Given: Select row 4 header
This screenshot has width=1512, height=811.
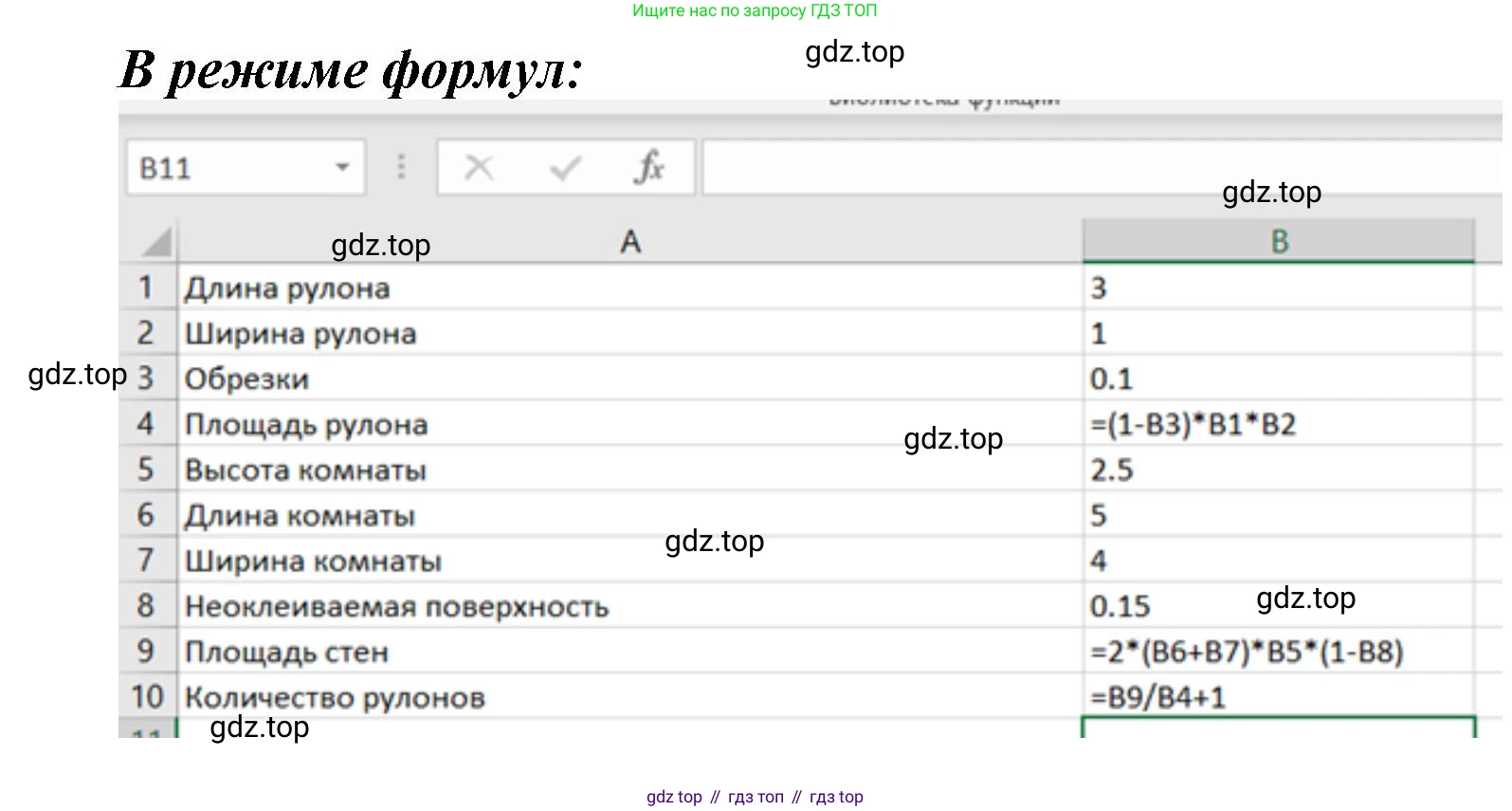Looking at the screenshot, I should [x=147, y=423].
